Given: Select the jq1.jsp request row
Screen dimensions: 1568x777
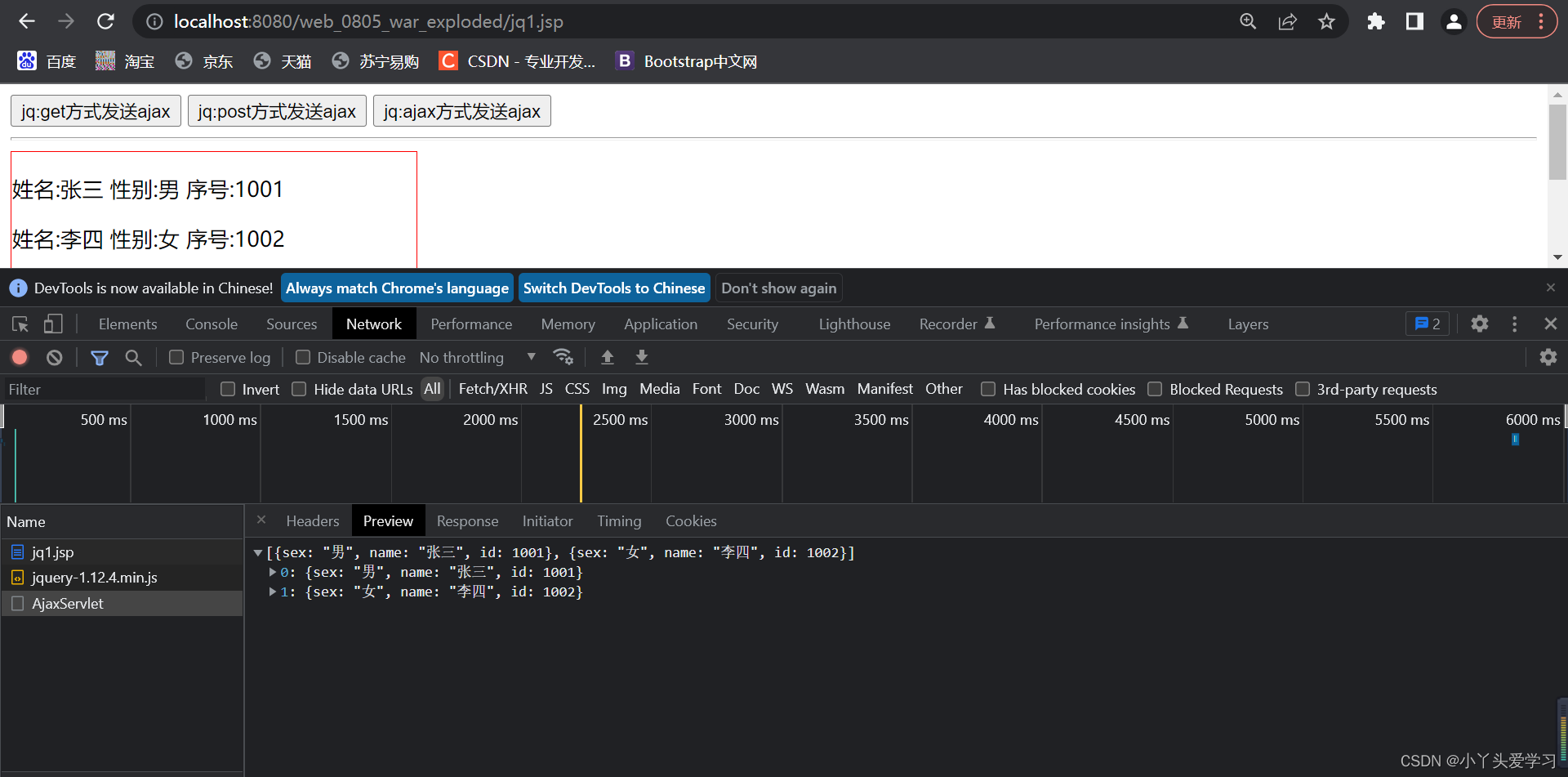Looking at the screenshot, I should [x=122, y=552].
